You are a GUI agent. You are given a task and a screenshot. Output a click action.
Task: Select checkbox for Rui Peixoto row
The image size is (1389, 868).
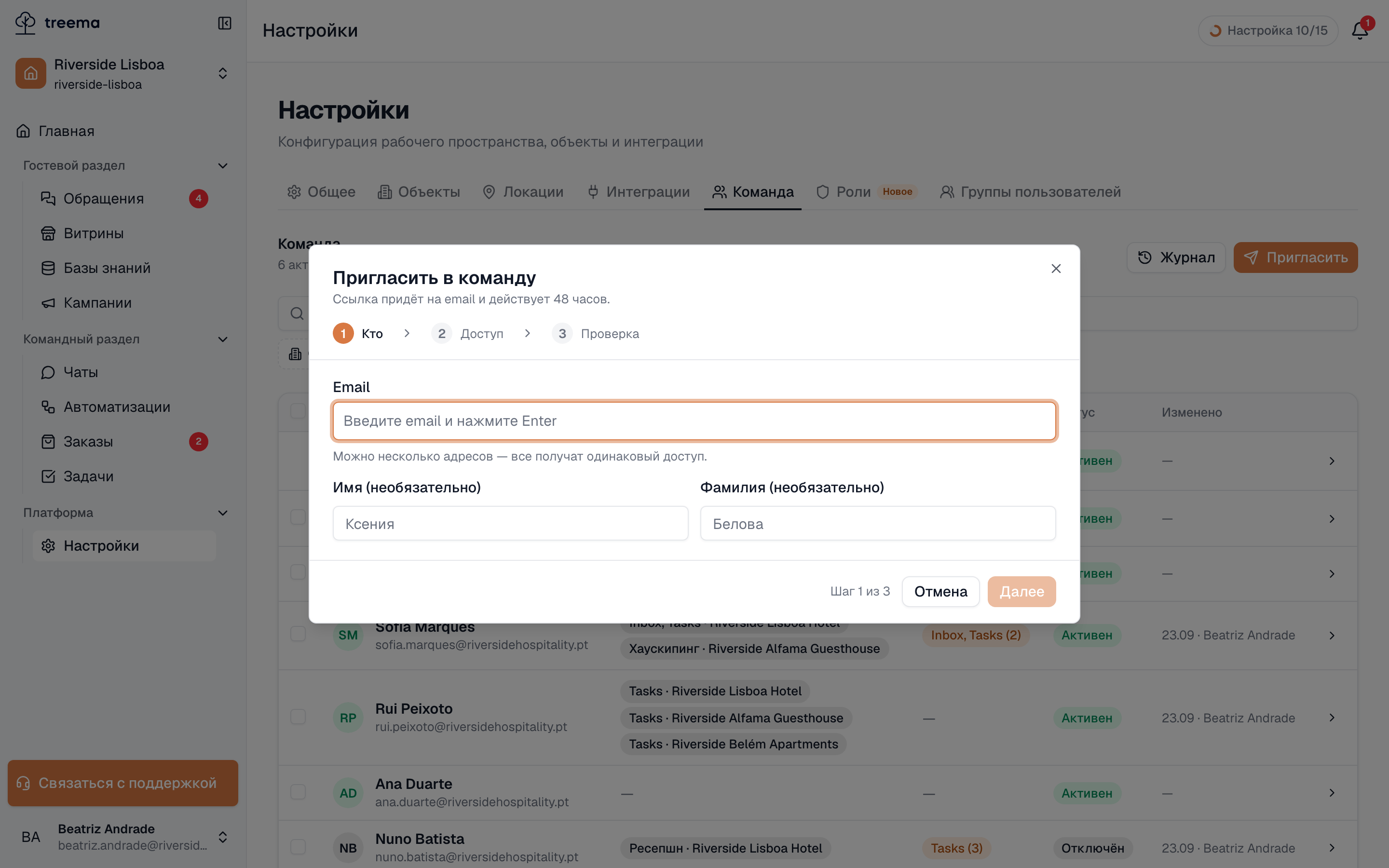click(x=298, y=717)
